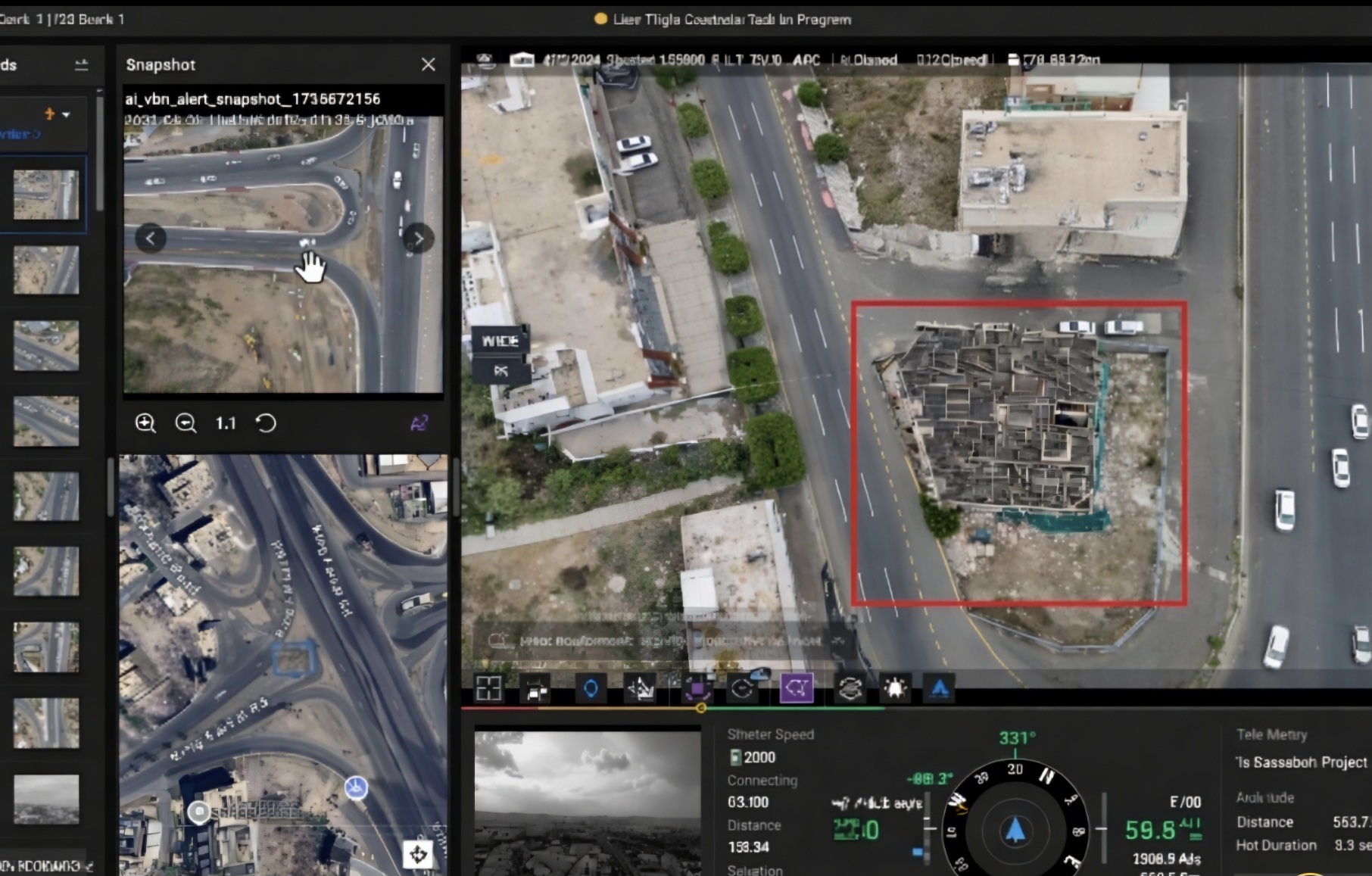Screen dimensions: 1372x876
Task: Click the white bug-shaped icon in video toolbar
Action: [x=895, y=688]
